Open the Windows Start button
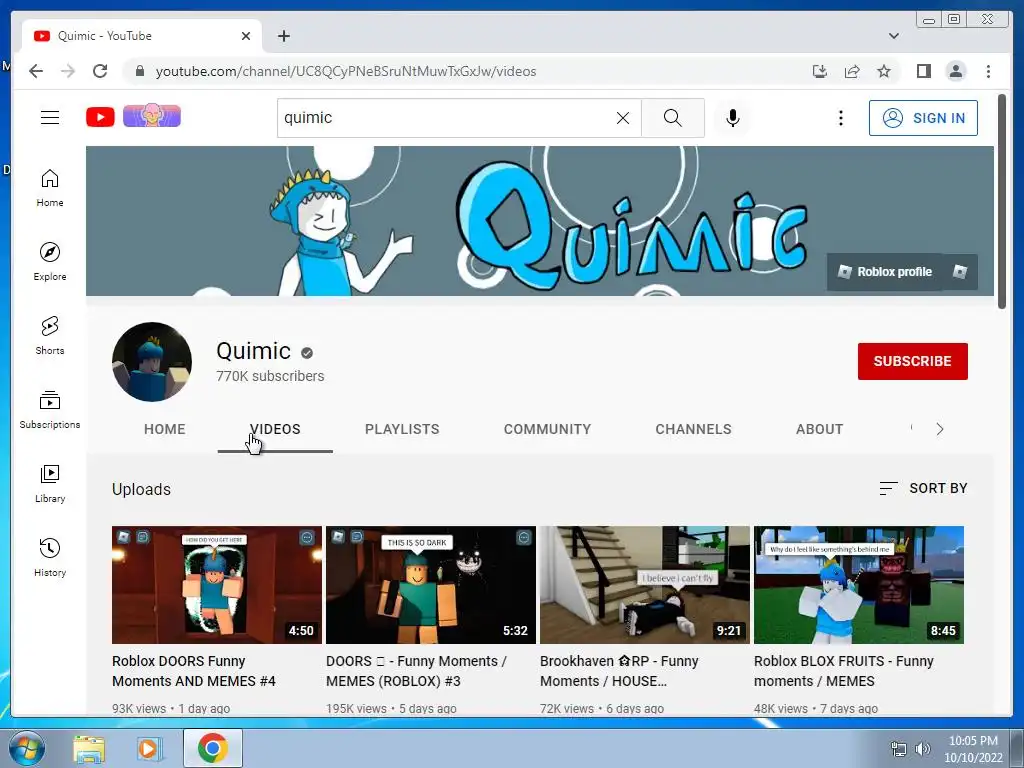 tap(27, 748)
